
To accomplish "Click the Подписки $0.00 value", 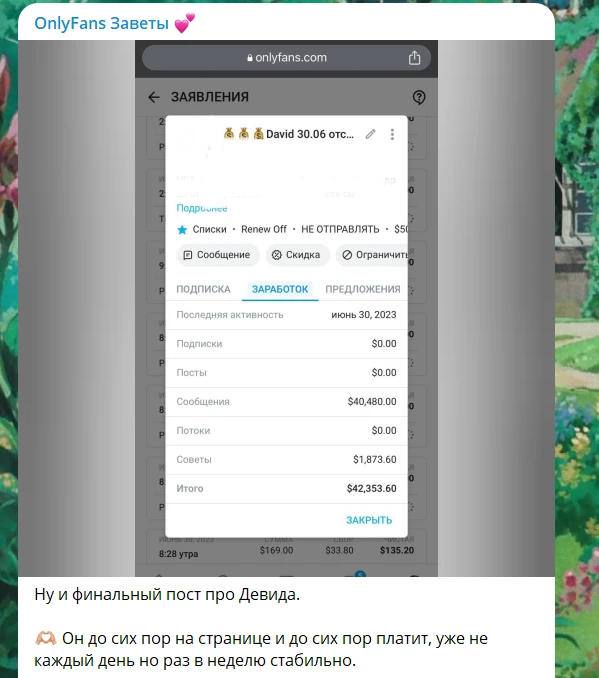I will click(384, 344).
